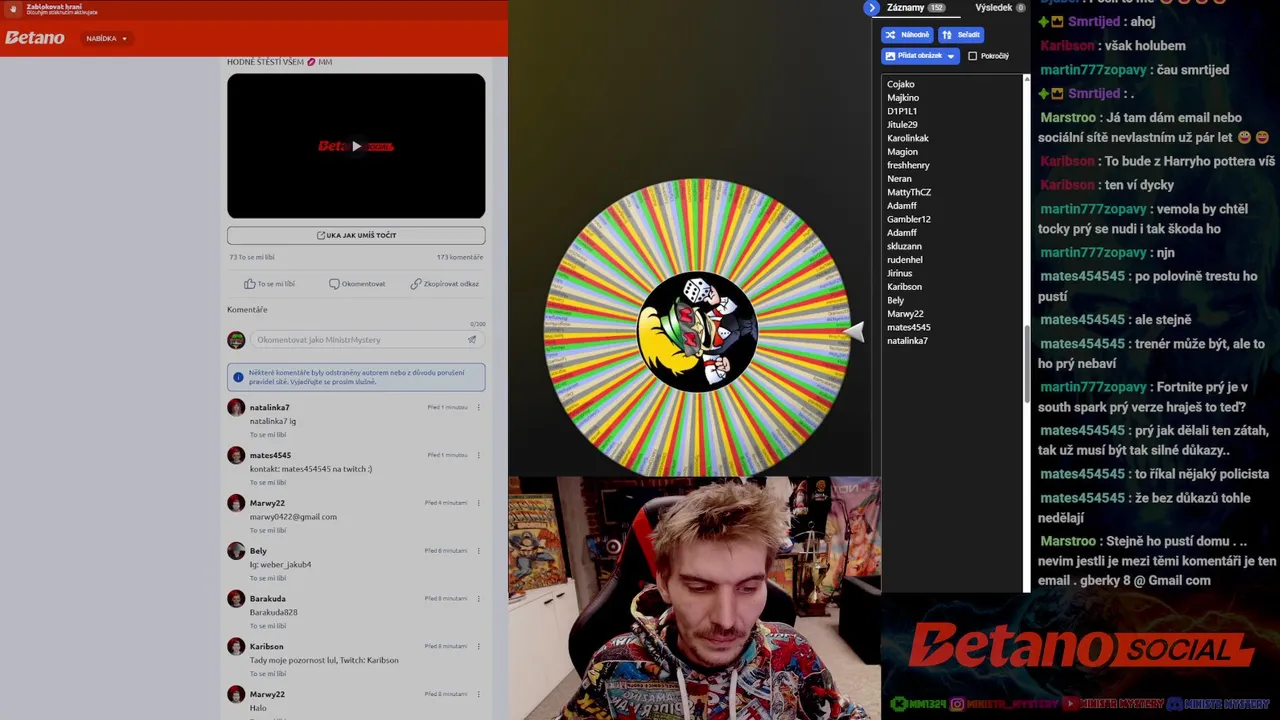The width and height of the screenshot is (1280, 720).
Task: Click the entry 'MattyThCZ' in the list
Action: 909,192
